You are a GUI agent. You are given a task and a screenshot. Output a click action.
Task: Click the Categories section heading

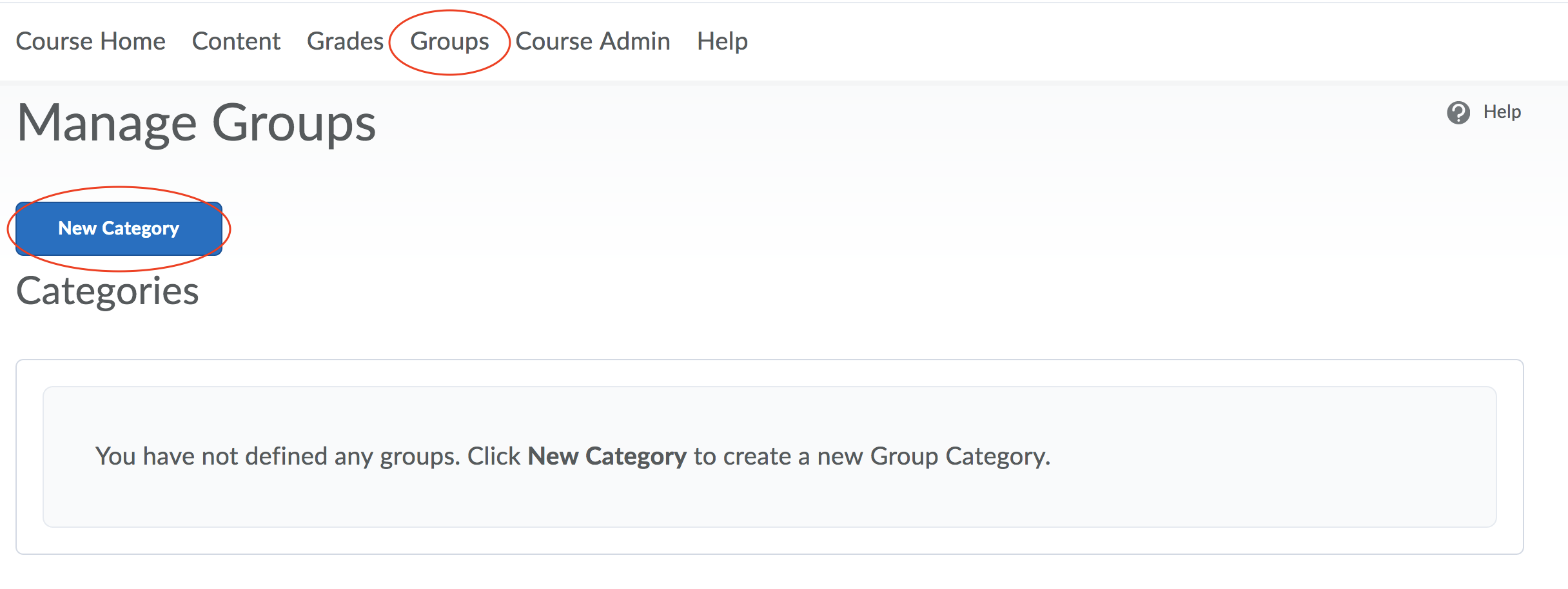tap(107, 291)
